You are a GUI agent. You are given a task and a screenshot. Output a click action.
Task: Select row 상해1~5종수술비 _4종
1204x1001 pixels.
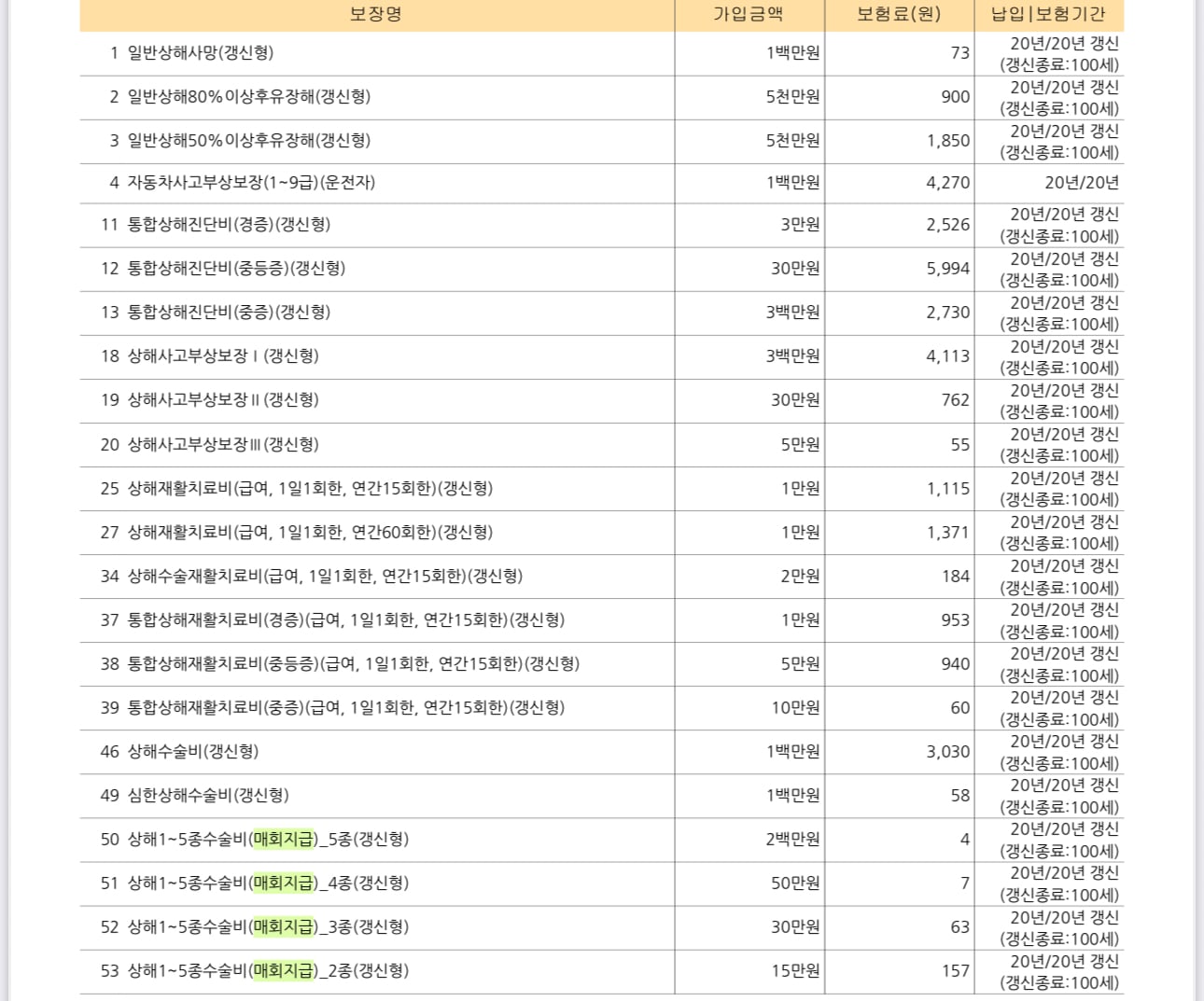(x=602, y=883)
